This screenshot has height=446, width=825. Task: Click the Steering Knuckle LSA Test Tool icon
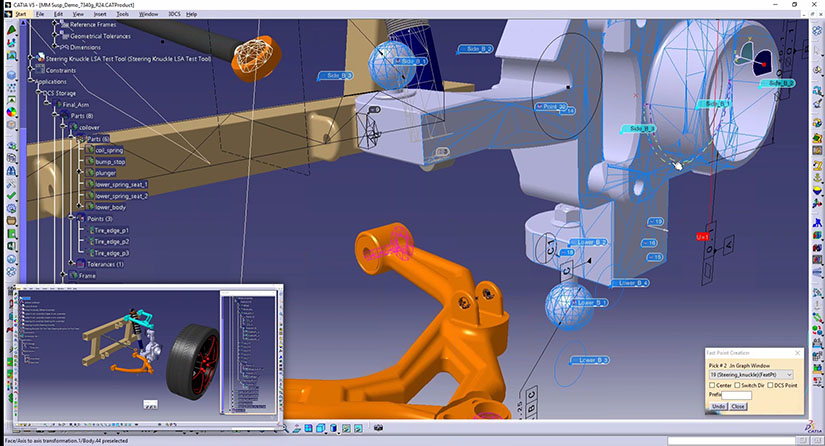(40, 59)
